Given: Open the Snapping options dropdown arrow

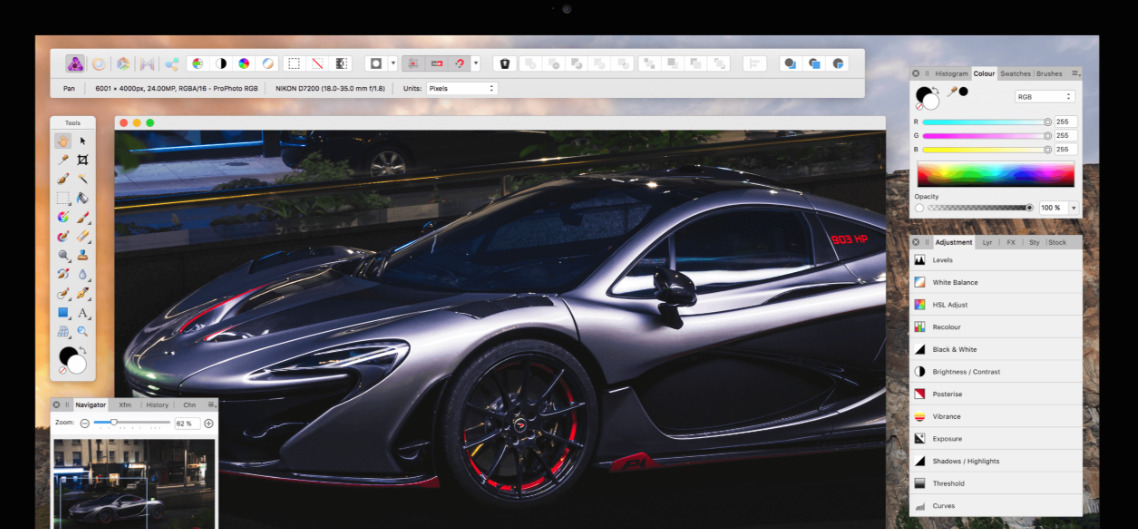Looking at the screenshot, I should pos(476,64).
